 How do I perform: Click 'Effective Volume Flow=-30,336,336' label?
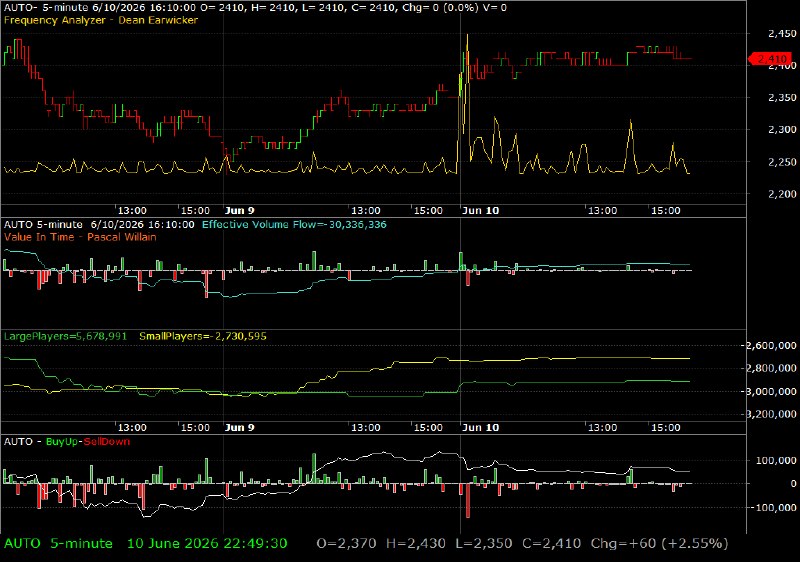(x=294, y=224)
